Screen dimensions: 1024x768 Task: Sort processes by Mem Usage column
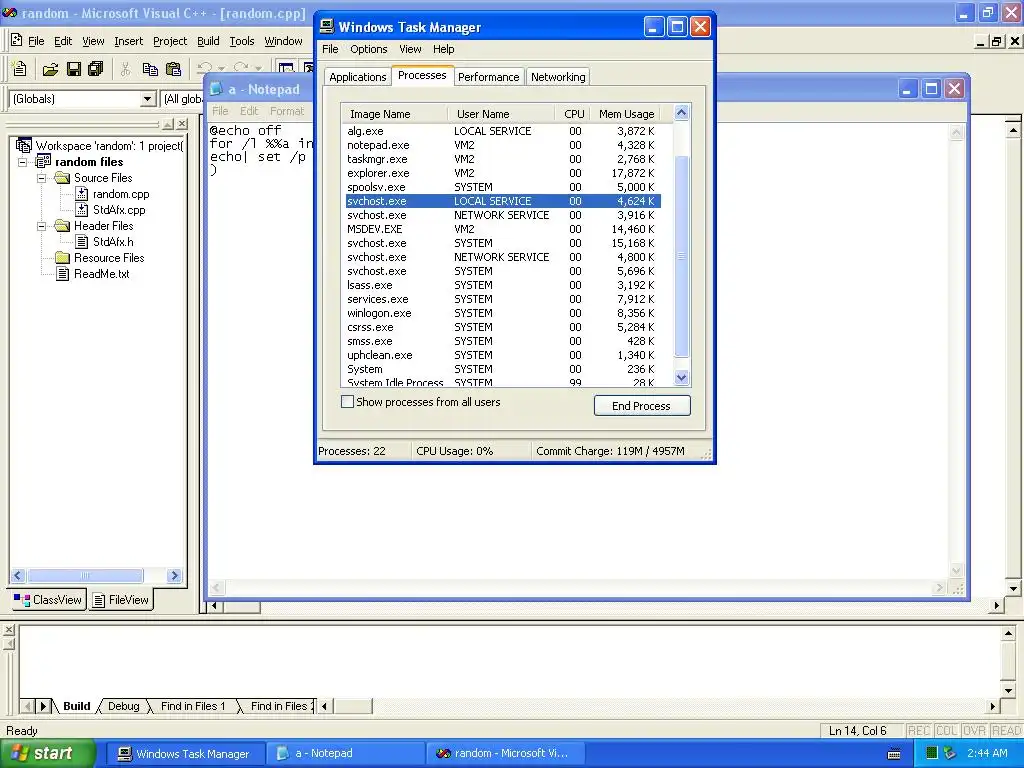point(626,114)
